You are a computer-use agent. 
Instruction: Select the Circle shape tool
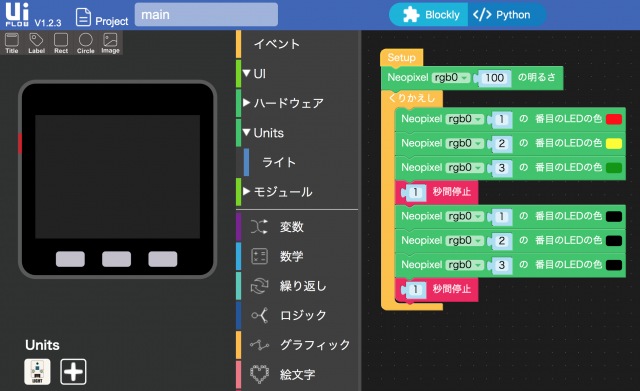point(85,43)
